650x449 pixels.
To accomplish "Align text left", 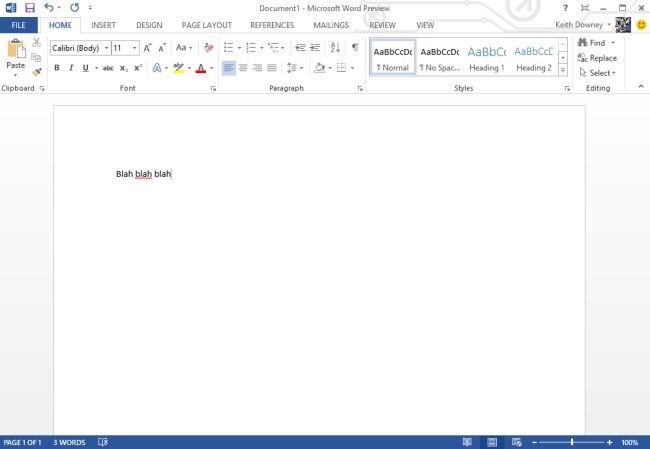I will (228, 68).
